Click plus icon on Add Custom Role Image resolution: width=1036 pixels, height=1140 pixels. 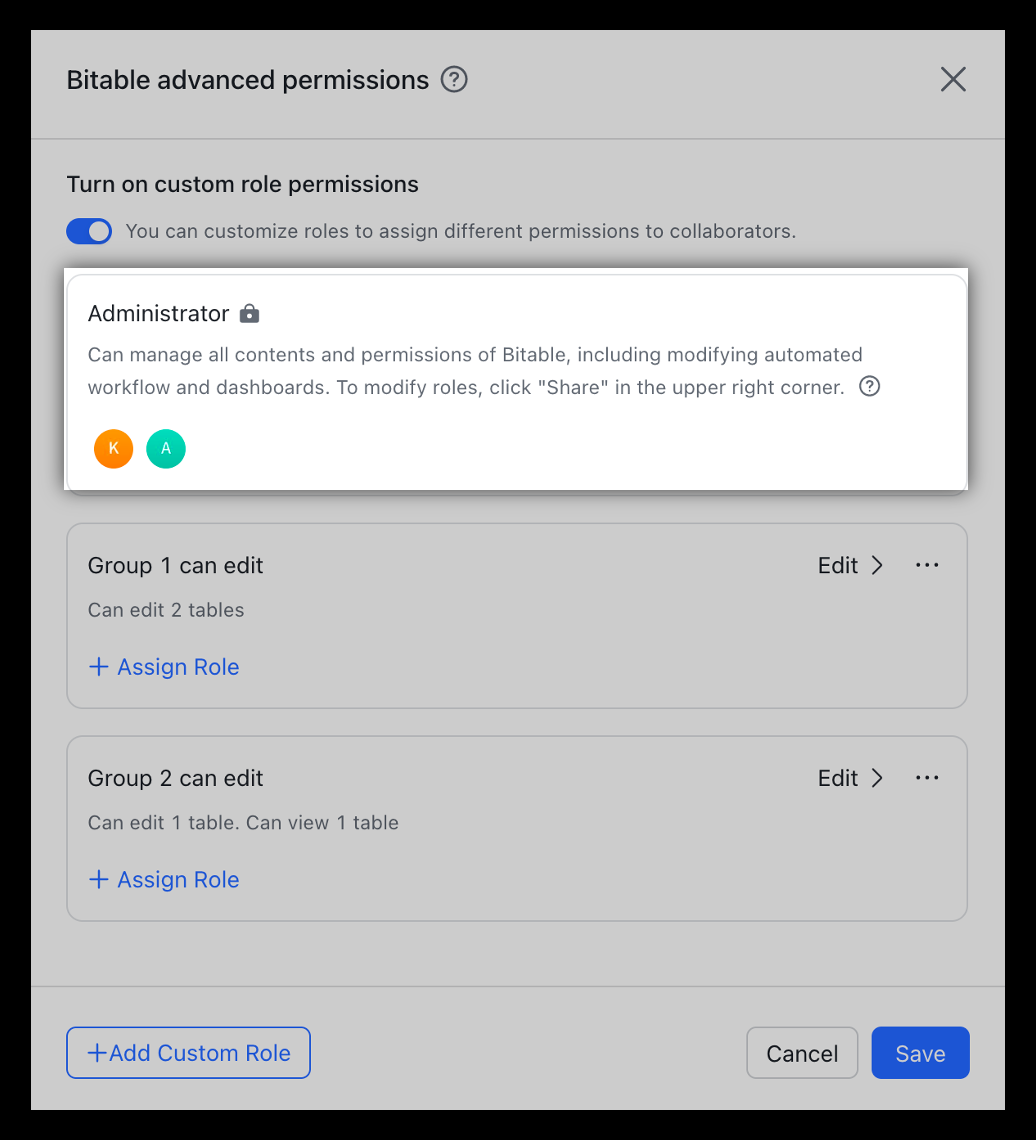click(97, 1053)
